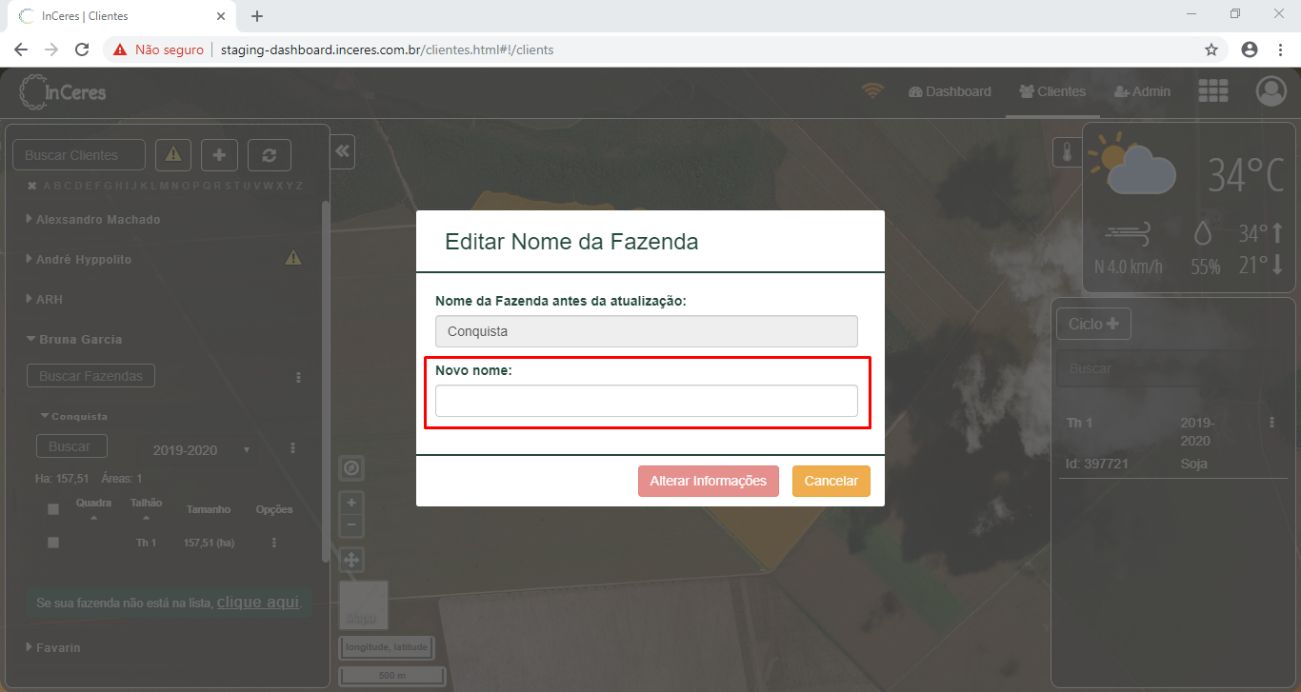Open the kebab menu beside the 2019-2020 selector
This screenshot has width=1301, height=692.
click(293, 448)
